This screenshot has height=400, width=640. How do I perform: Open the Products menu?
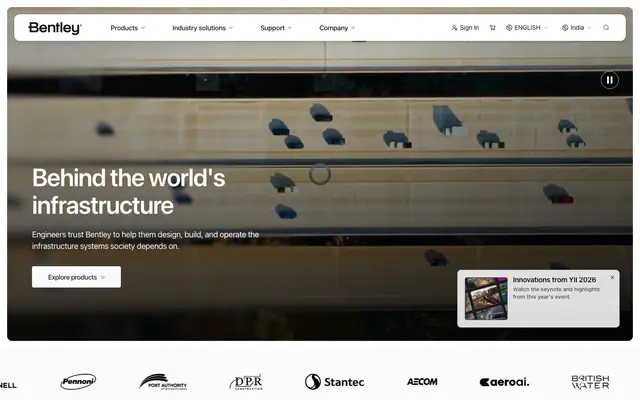128,28
